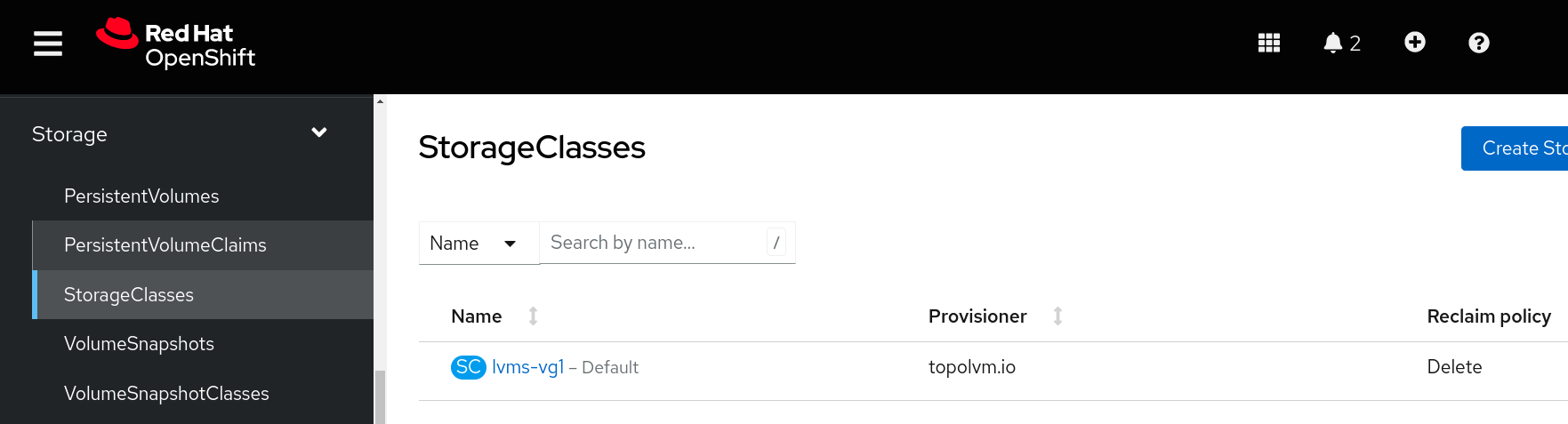The height and width of the screenshot is (424, 1568).
Task: Open the hamburger navigation menu
Action: click(x=48, y=44)
